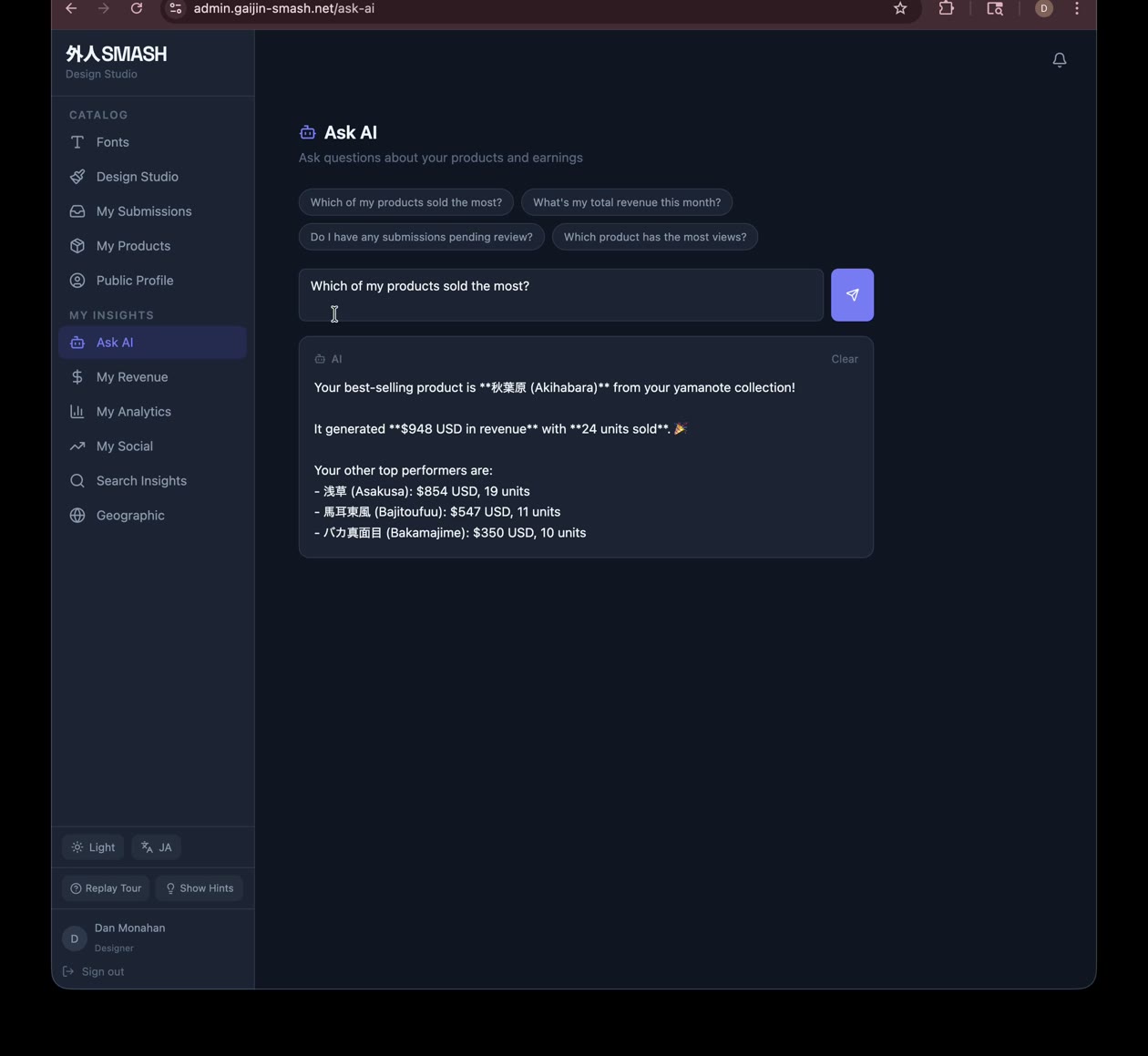Click the notification bell
The image size is (1148, 1056).
1059,59
